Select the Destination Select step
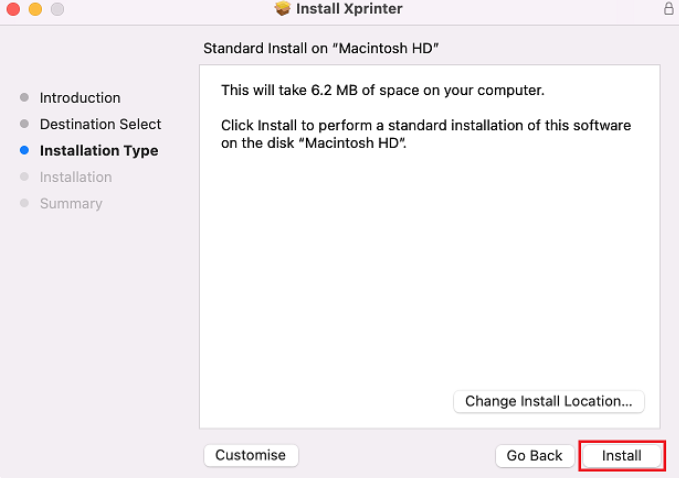The height and width of the screenshot is (478, 679). pyautogui.click(x=100, y=124)
